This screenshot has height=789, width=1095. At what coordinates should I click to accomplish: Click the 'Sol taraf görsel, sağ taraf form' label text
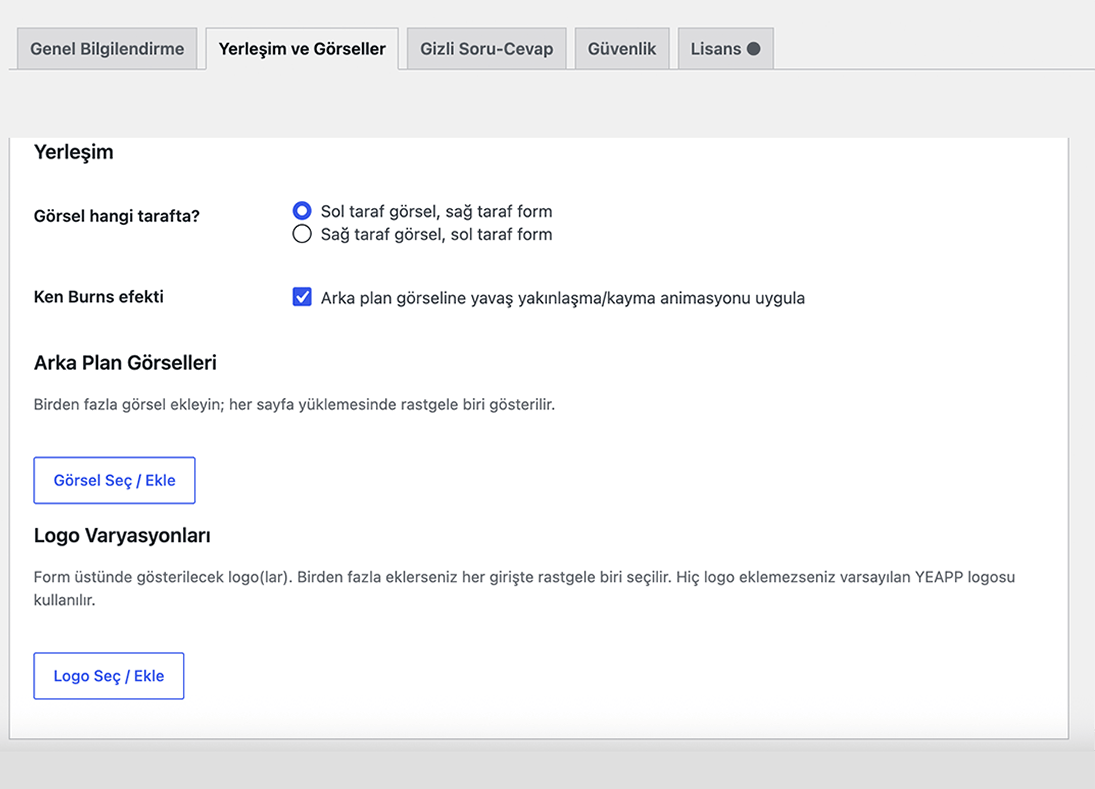click(x=436, y=212)
